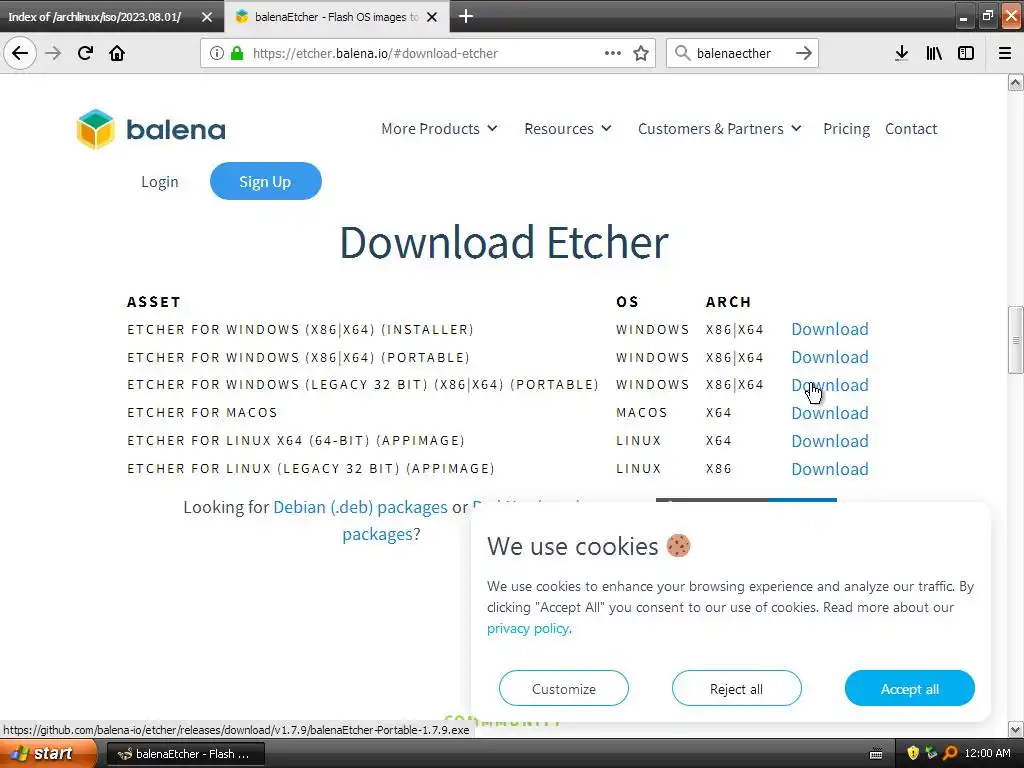Open the page actions three-dots menu

613,53
